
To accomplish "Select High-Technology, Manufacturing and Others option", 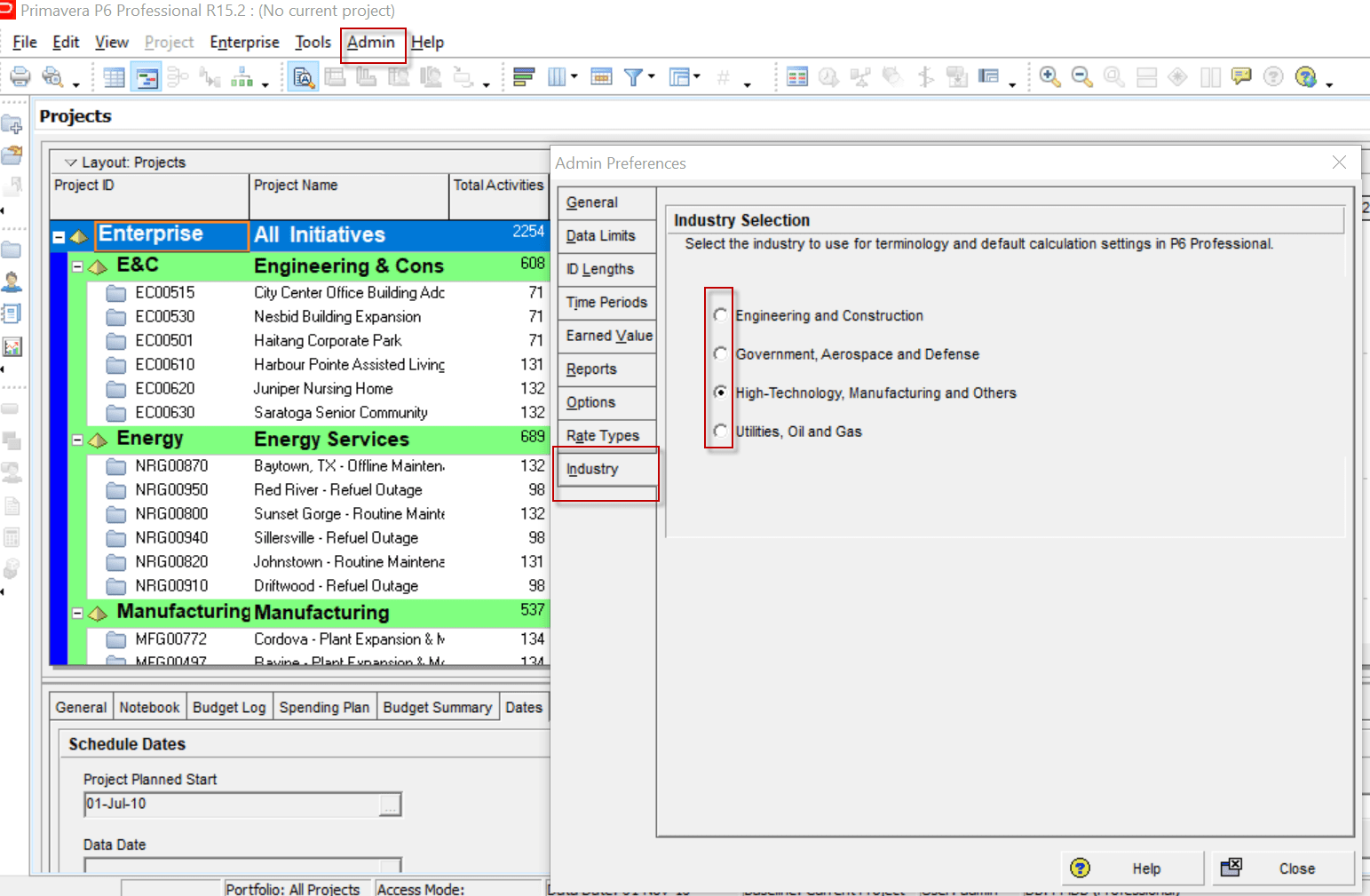I will click(720, 392).
